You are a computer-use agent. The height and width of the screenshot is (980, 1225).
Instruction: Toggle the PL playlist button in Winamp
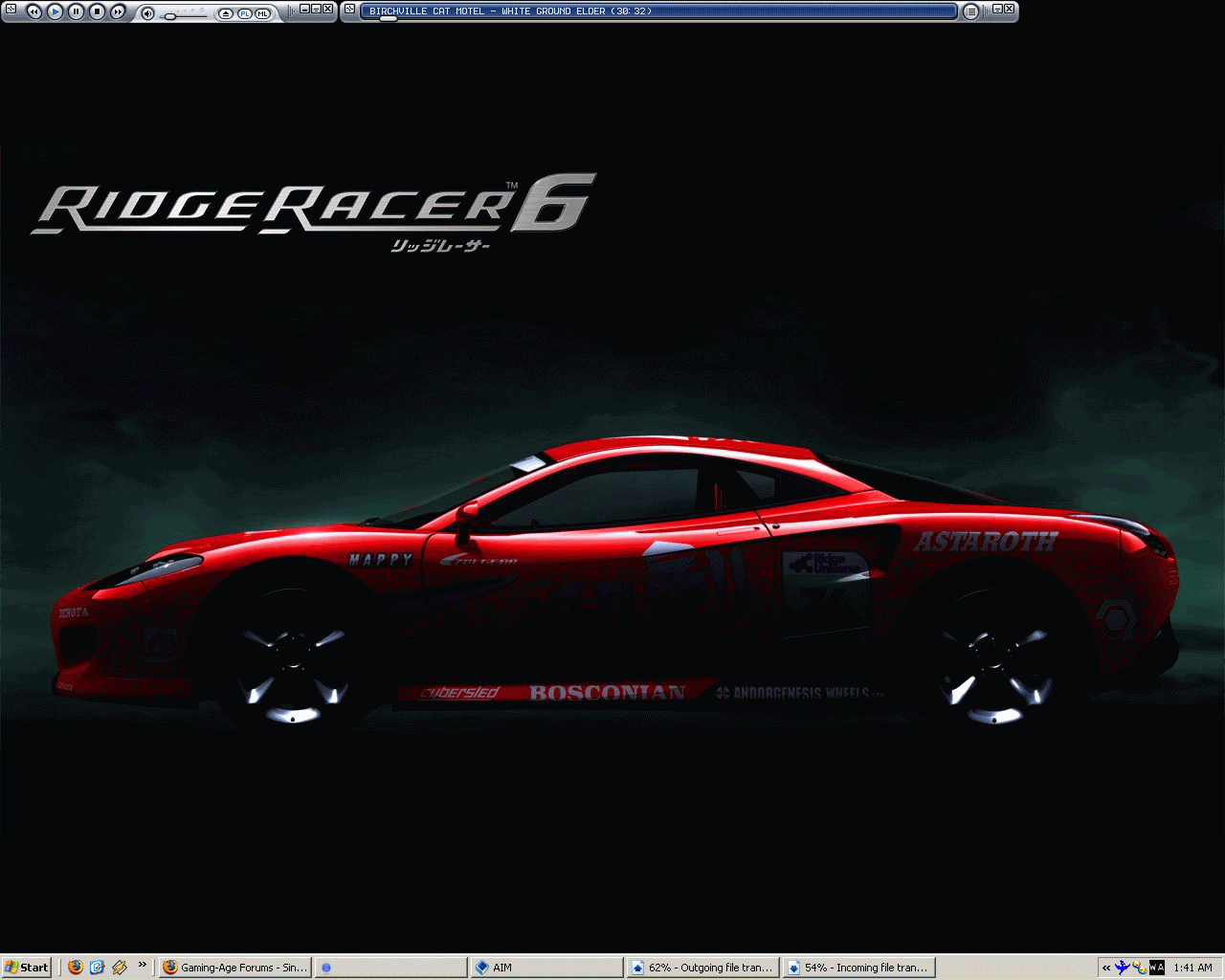click(245, 13)
